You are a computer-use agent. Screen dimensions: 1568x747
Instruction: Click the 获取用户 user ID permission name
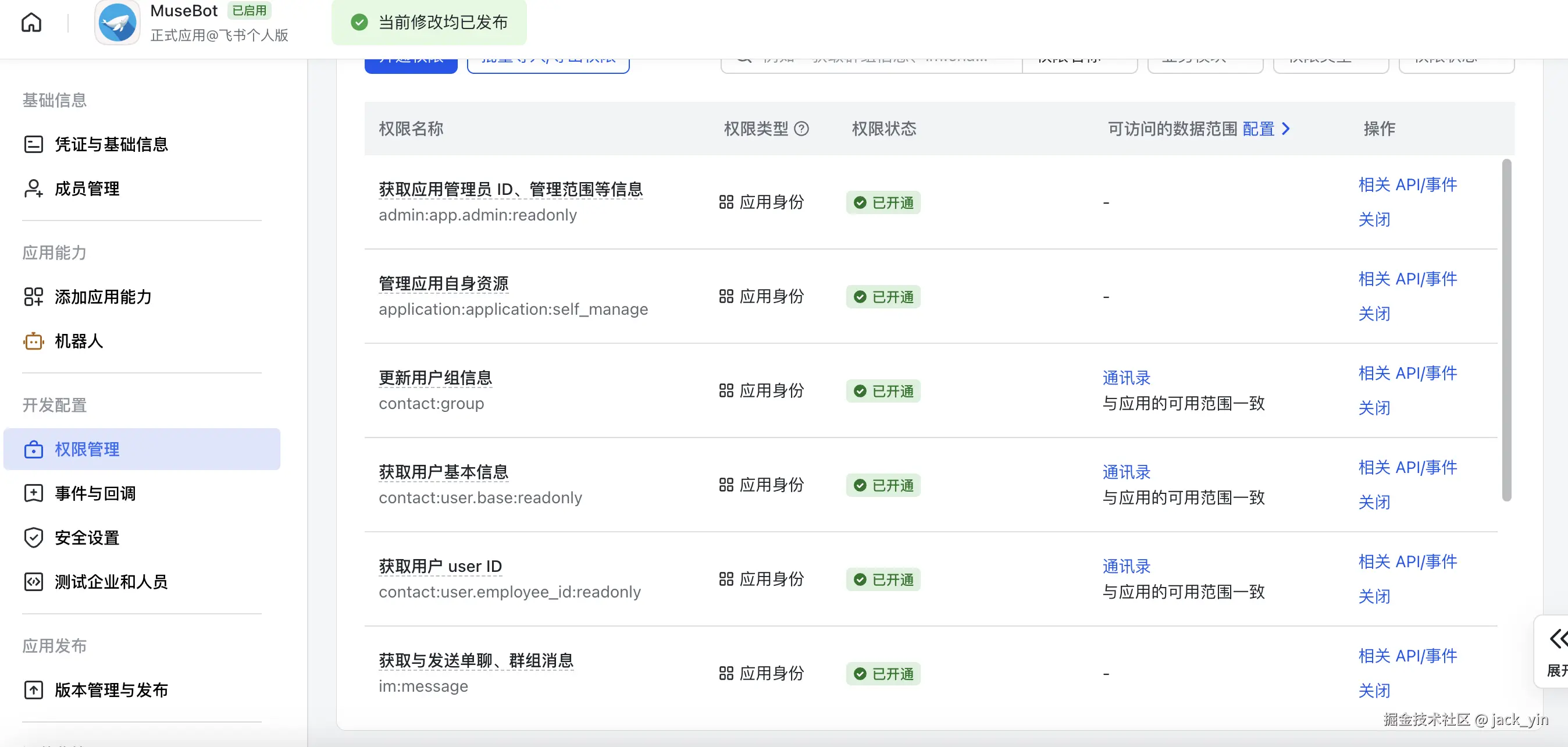pos(440,566)
